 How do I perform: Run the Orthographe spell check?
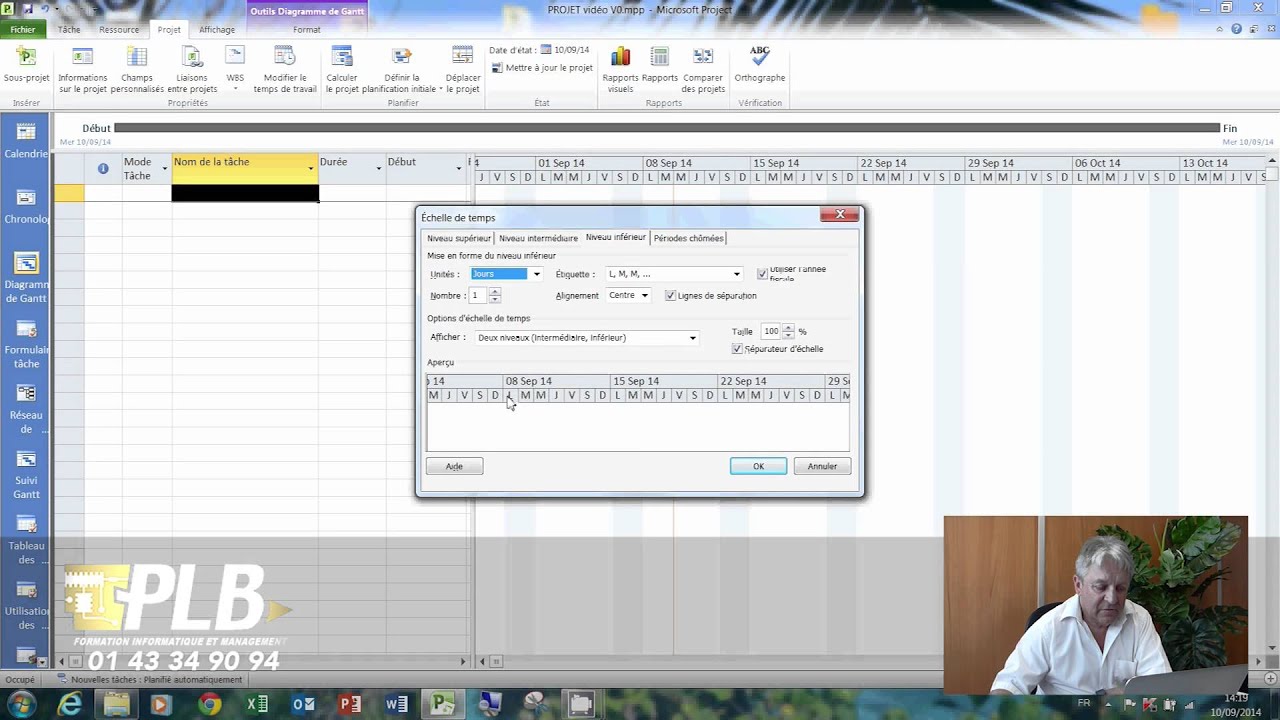click(760, 65)
